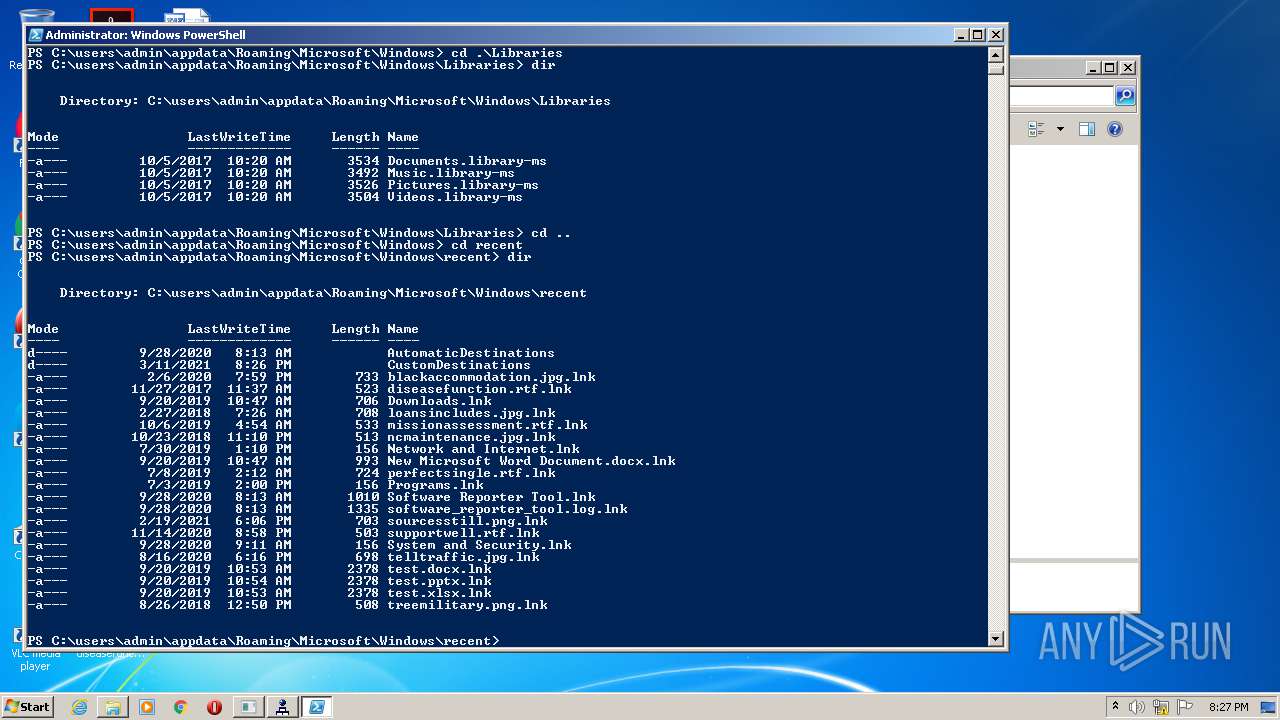The width and height of the screenshot is (1280, 720).
Task: Click New Microsoft Word Document.docx.lnk entry
Action: [531, 461]
